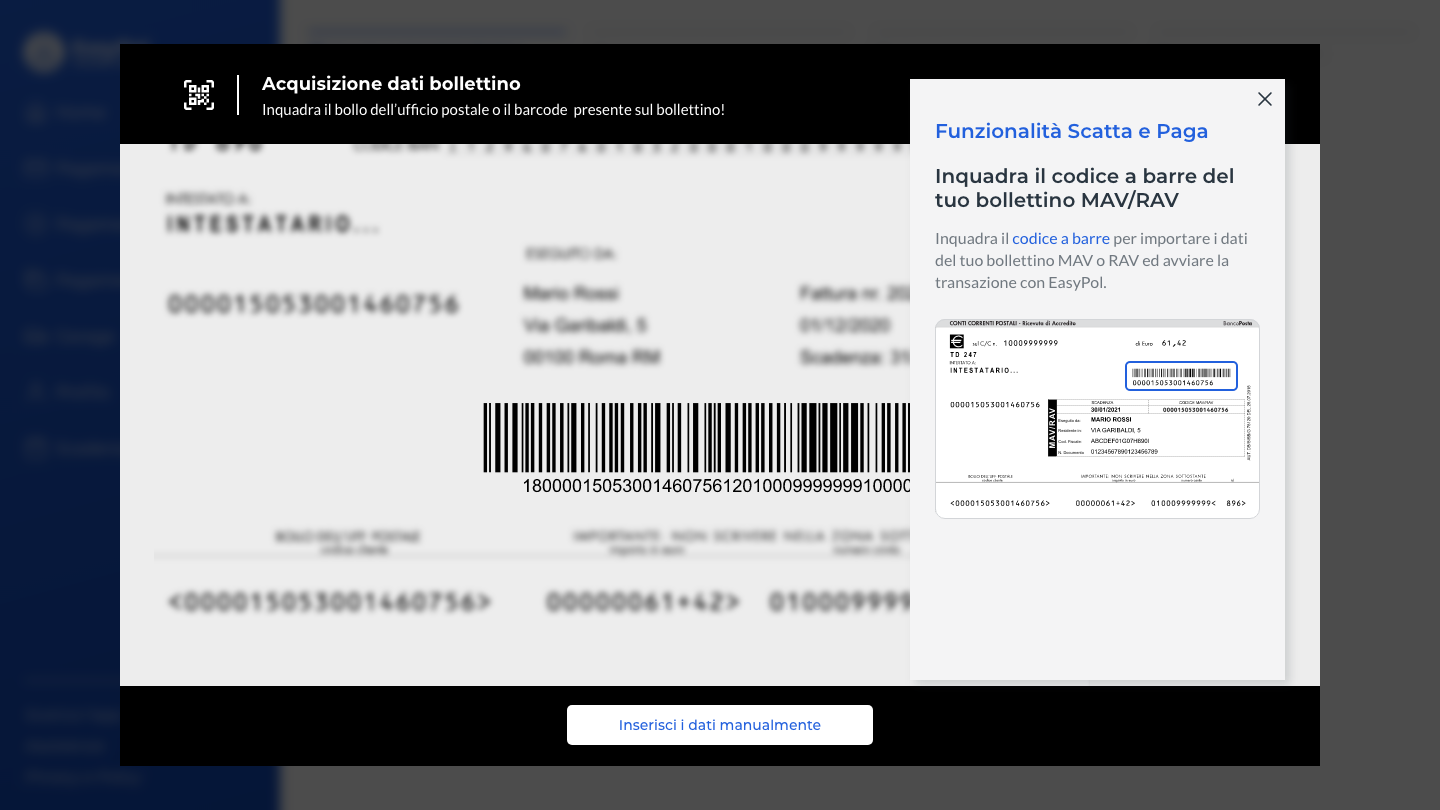
Task: Click the Funzionalità Scatta e Paga title
Action: [1071, 131]
